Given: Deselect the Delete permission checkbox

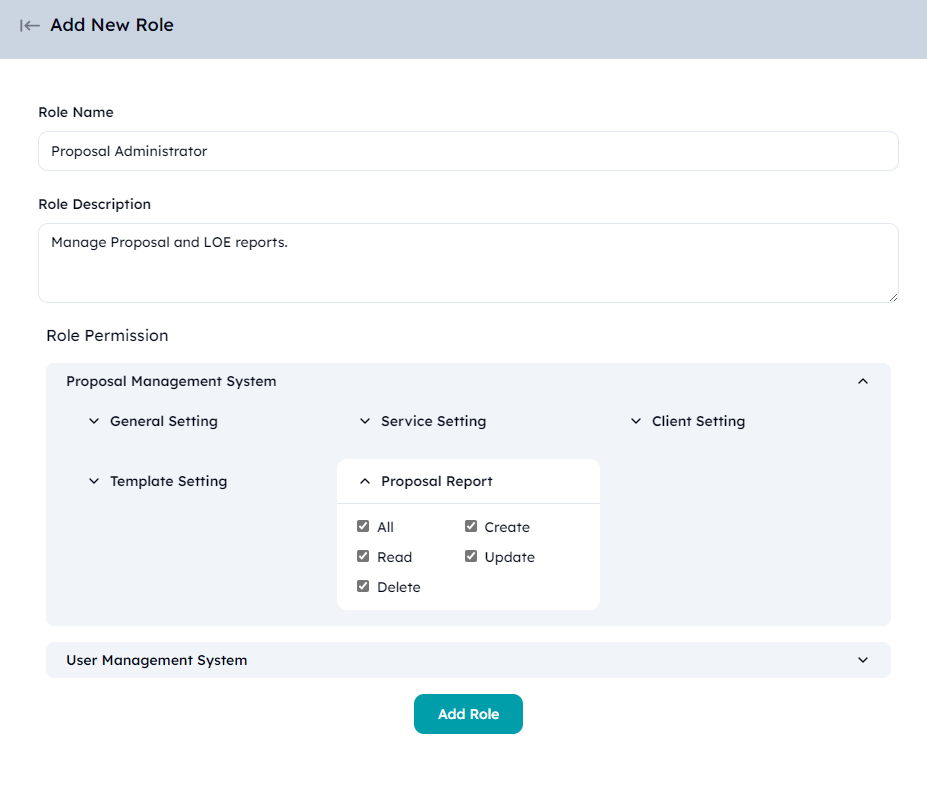Looking at the screenshot, I should pyautogui.click(x=363, y=586).
